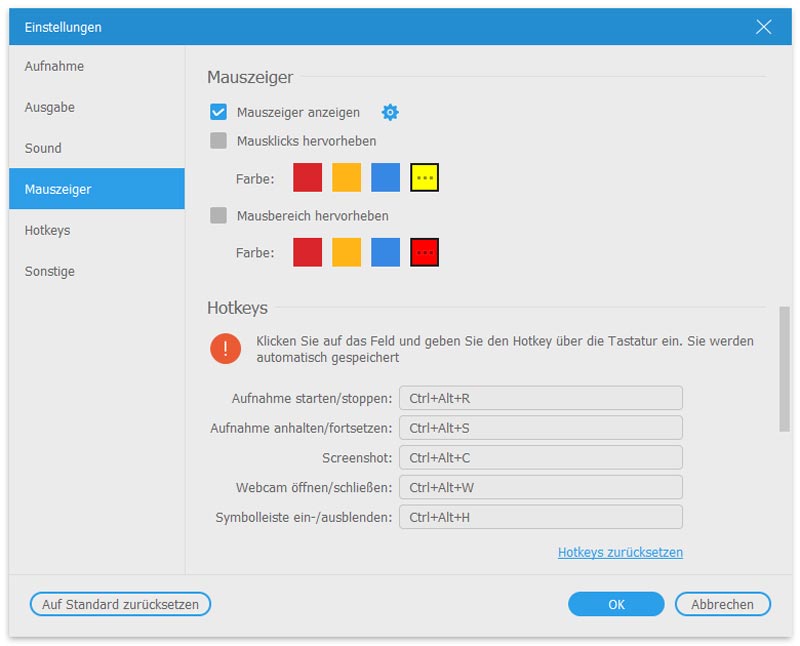Open the Ausgabe settings section
Image resolution: width=800 pixels, height=646 pixels.
[50, 107]
